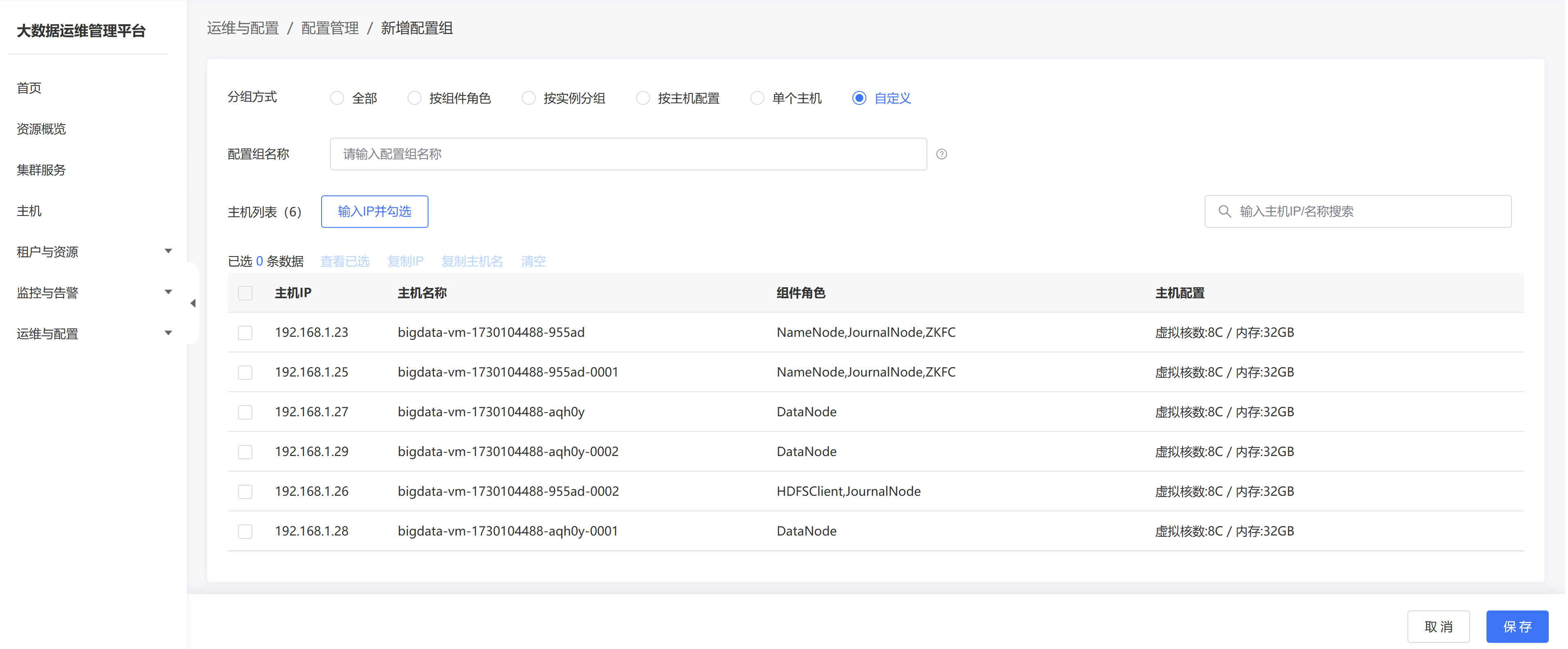Toggle the select-all checkbox in table header

tap(245, 293)
